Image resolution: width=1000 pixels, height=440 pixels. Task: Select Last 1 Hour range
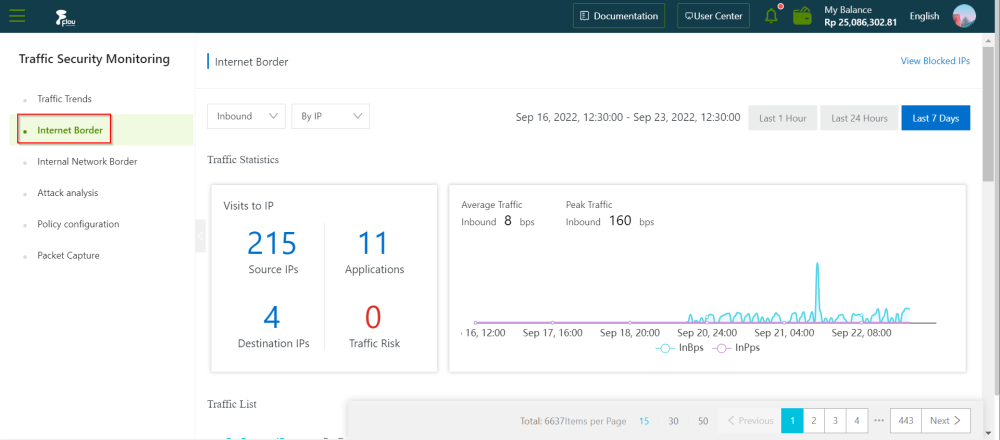pyautogui.click(x=783, y=118)
